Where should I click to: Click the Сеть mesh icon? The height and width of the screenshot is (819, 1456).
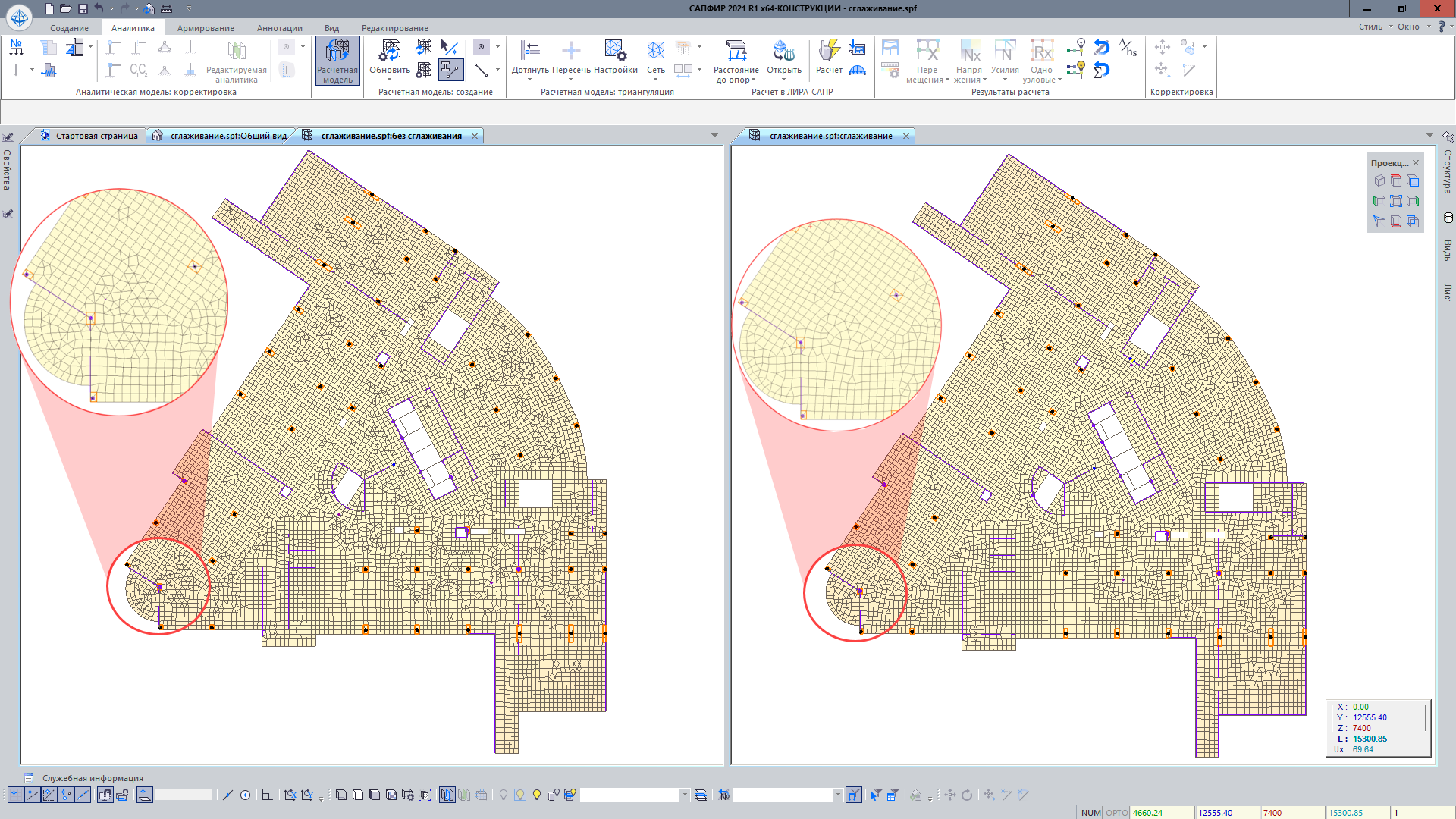click(656, 52)
